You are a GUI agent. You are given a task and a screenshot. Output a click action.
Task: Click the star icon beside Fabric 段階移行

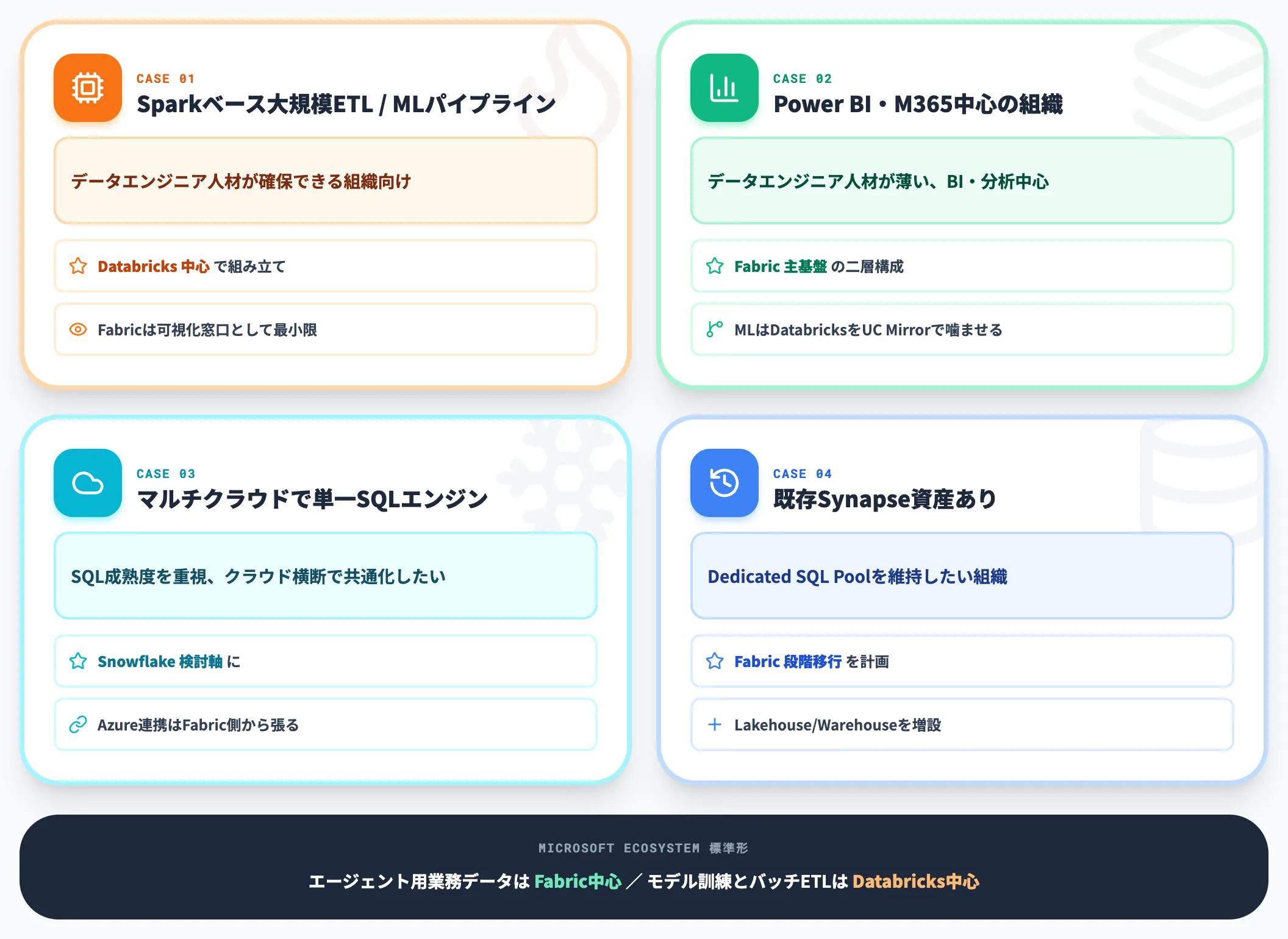pyautogui.click(x=715, y=661)
